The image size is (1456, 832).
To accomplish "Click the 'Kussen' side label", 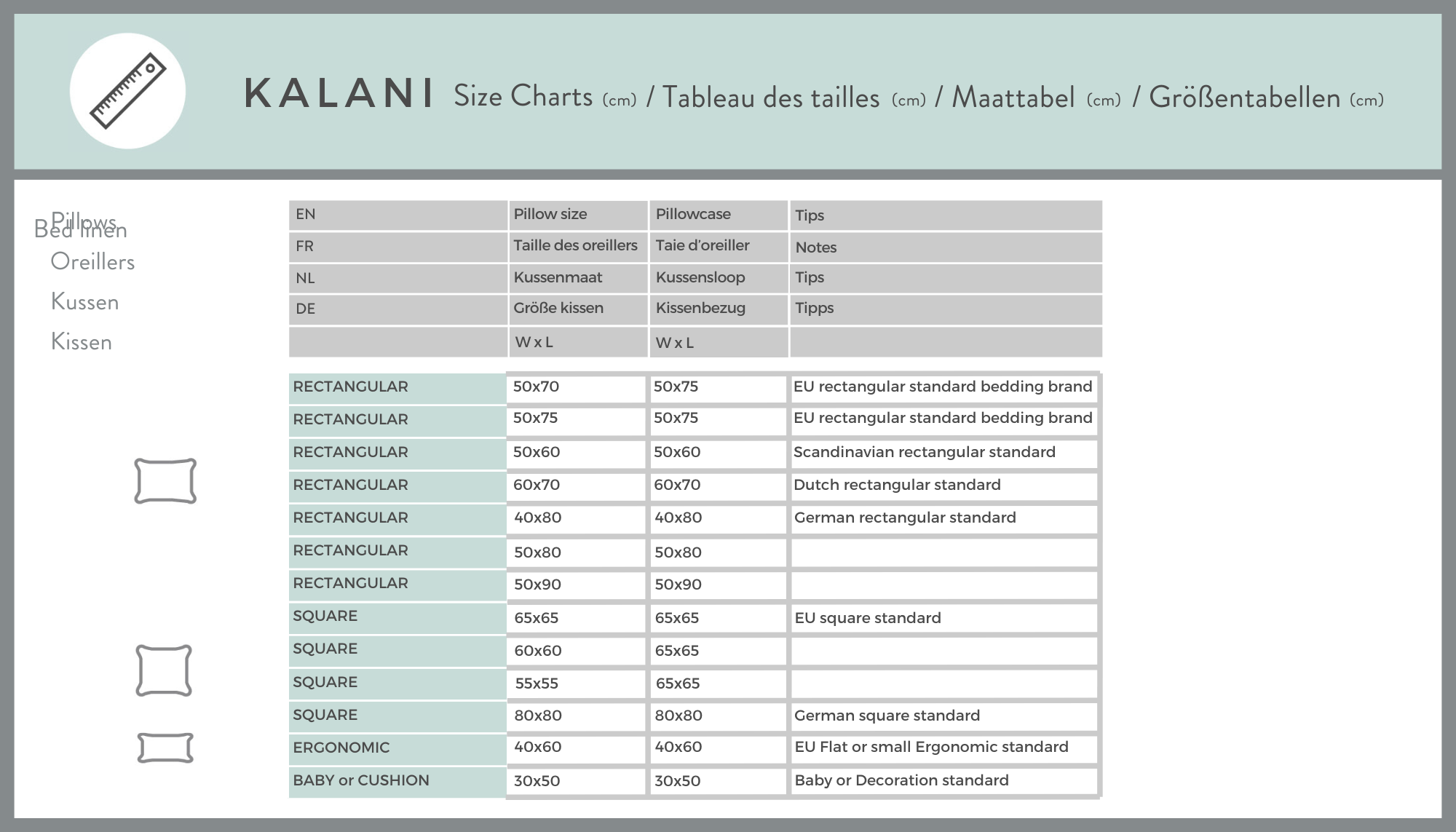I will pyautogui.click(x=84, y=301).
